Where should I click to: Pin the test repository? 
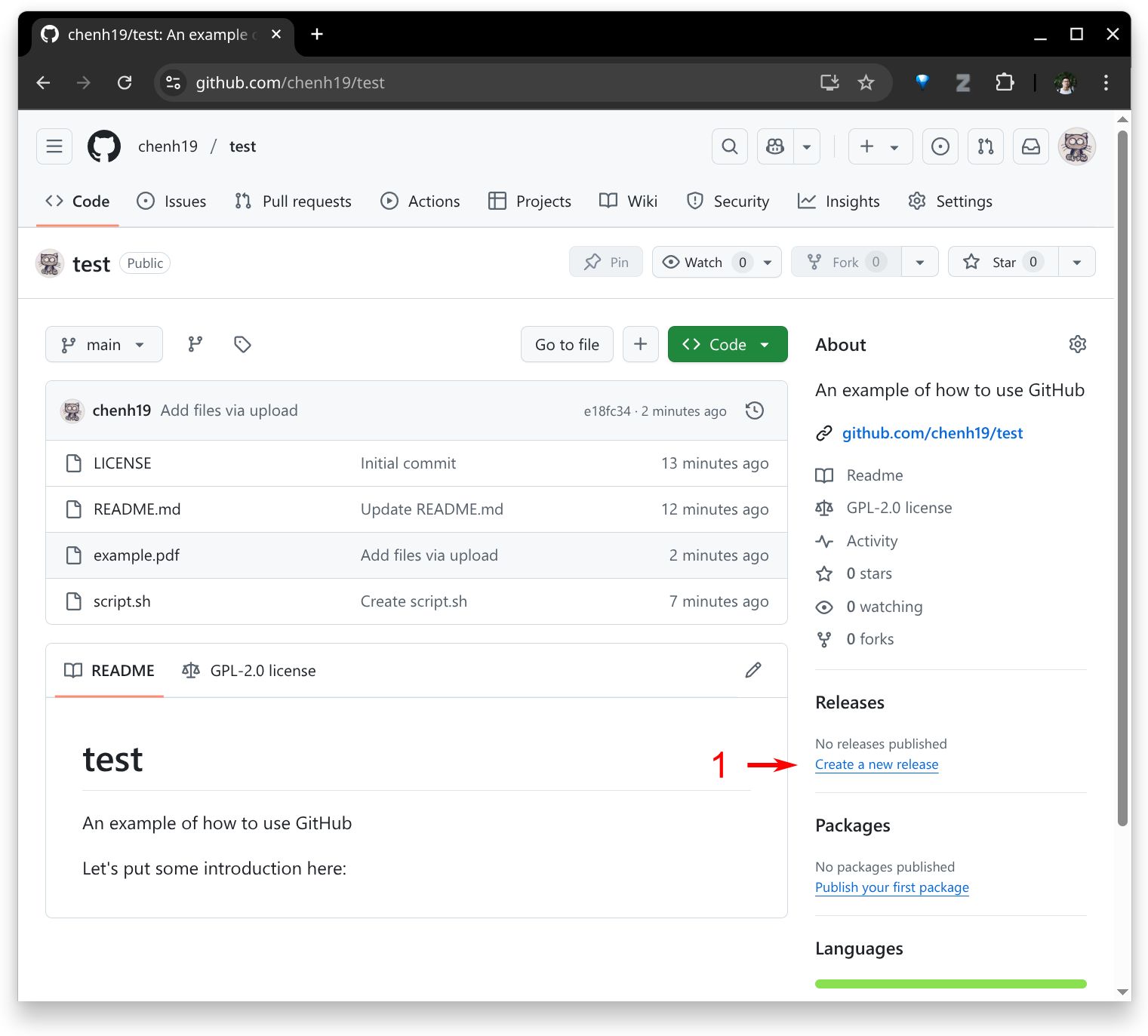[606, 262]
